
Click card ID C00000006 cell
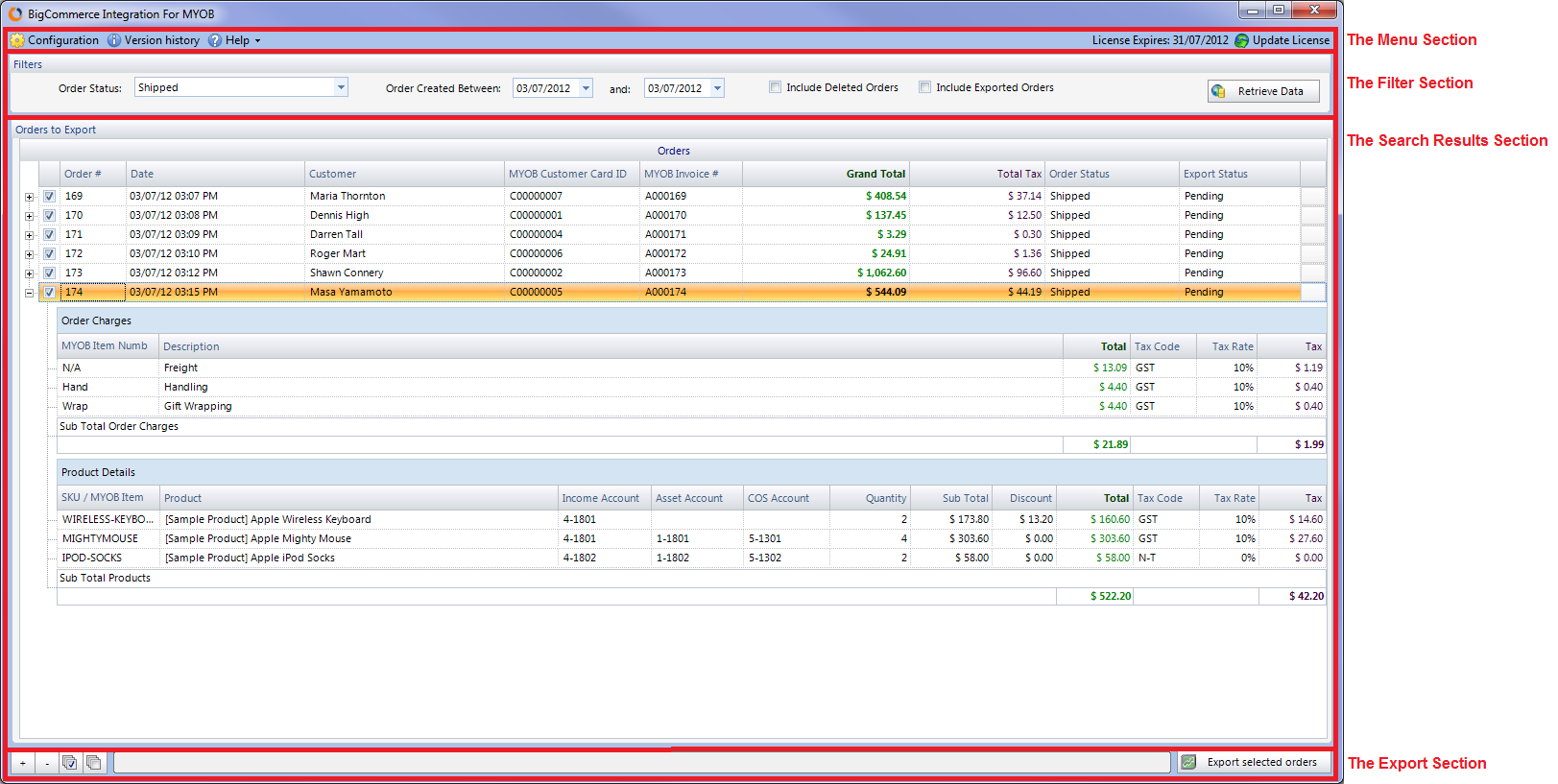point(572,253)
